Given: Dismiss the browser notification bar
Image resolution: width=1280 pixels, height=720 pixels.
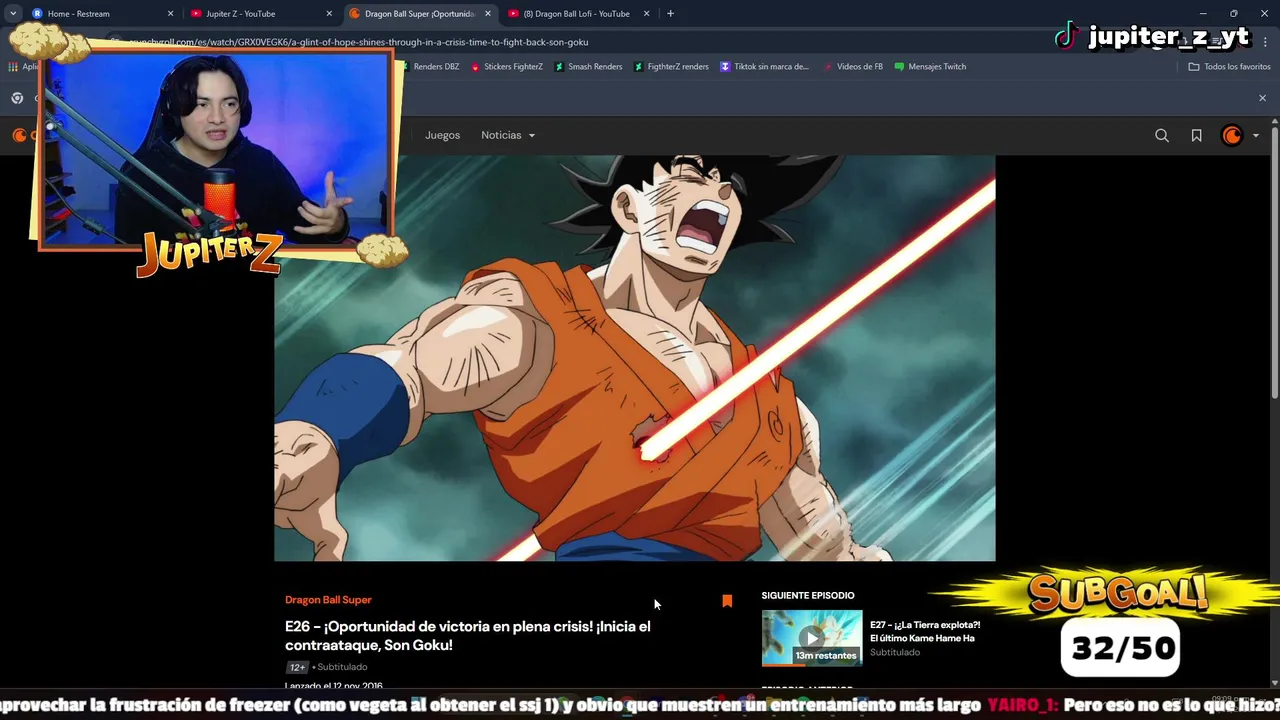Looking at the screenshot, I should pyautogui.click(x=1262, y=98).
